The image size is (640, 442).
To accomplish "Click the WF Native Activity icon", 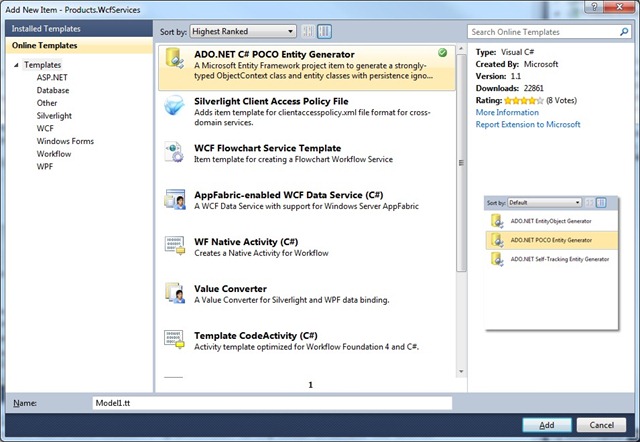I will 175,245.
